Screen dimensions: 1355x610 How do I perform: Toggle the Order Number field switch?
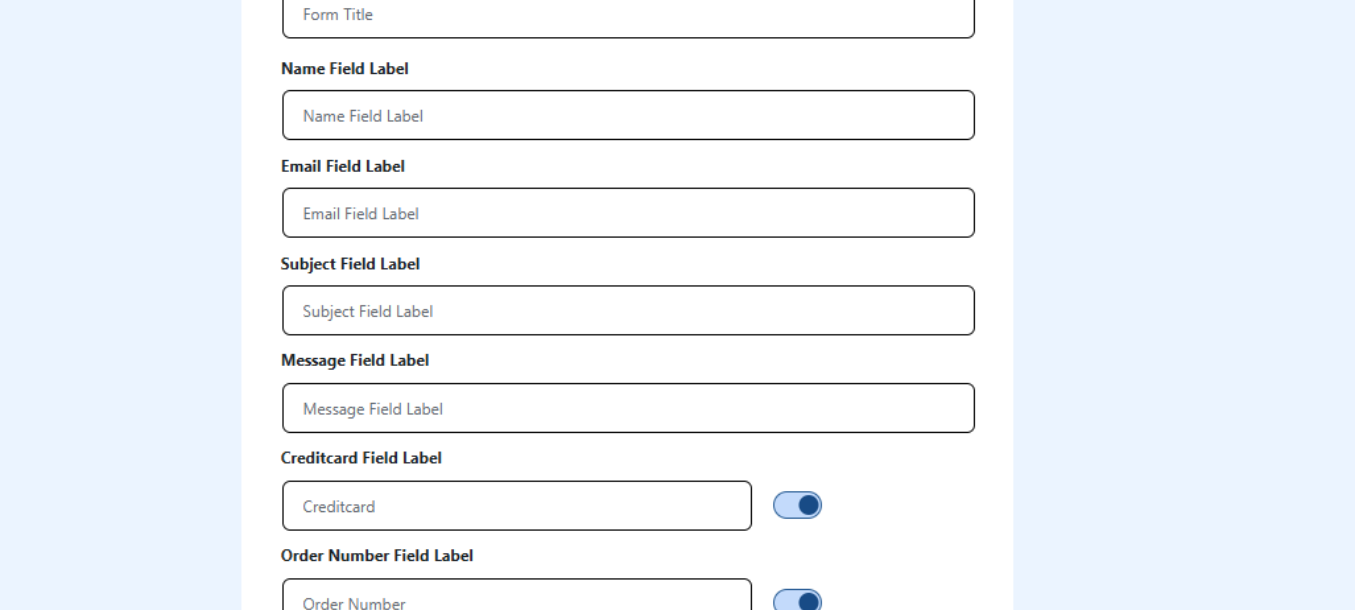click(797, 601)
